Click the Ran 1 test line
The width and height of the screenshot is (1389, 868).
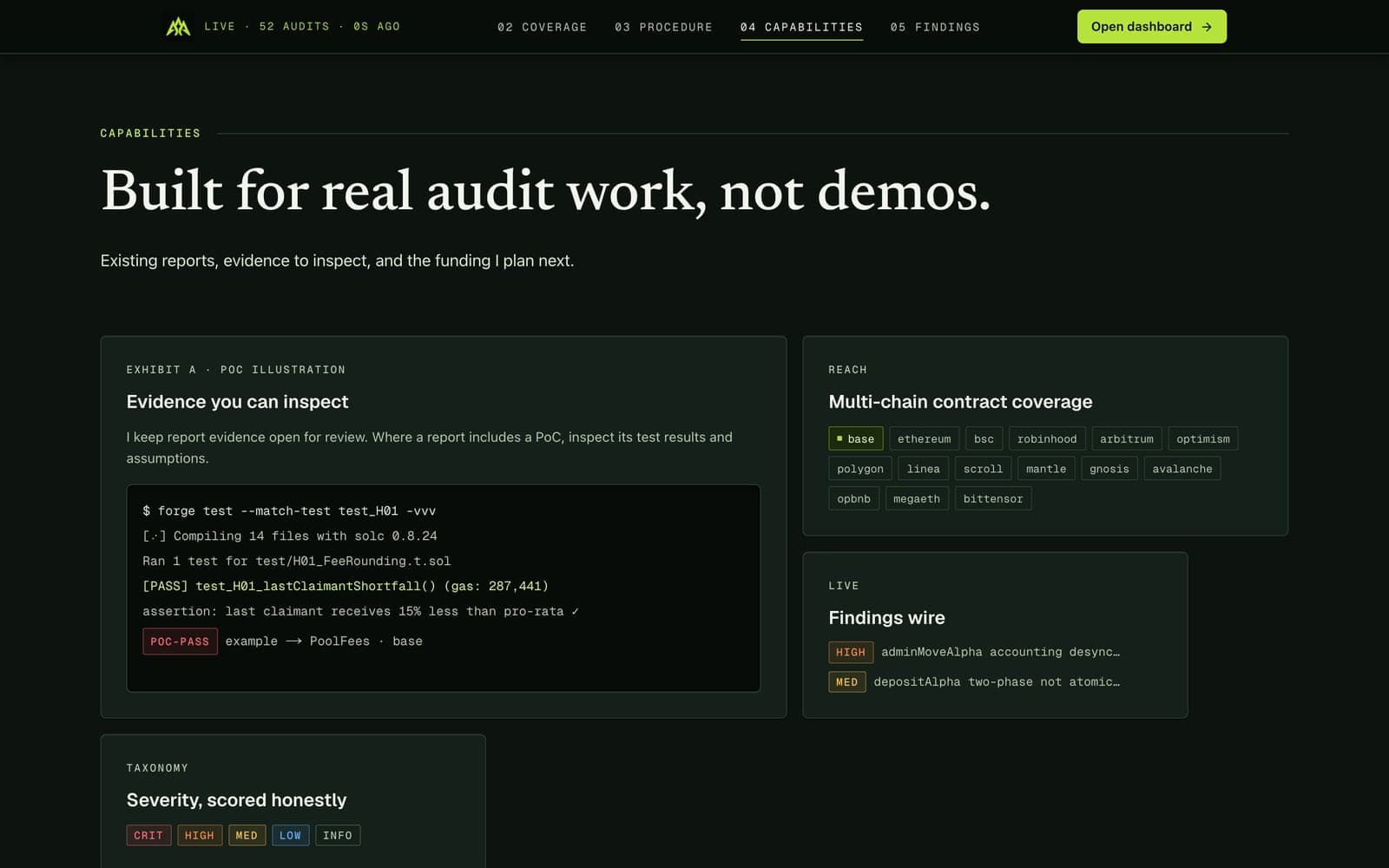point(297,562)
